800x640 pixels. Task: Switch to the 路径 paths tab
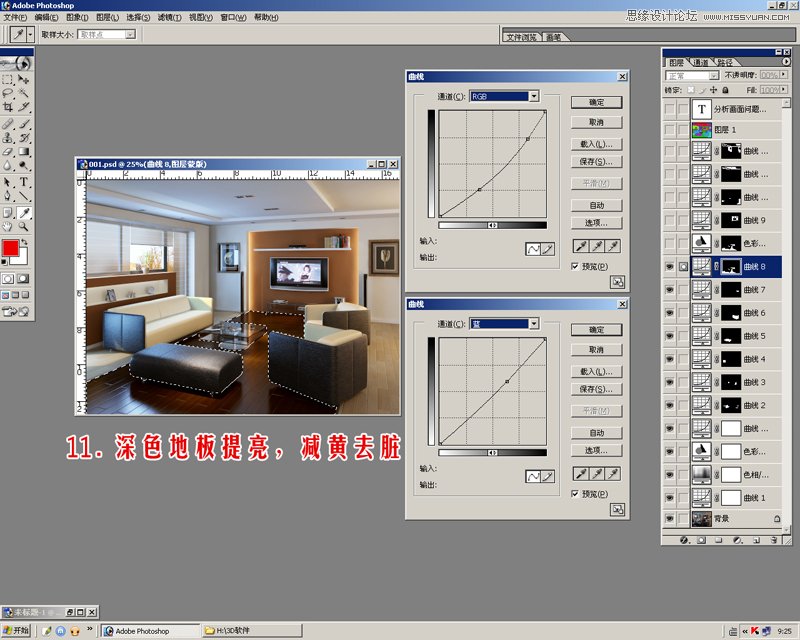[724, 62]
